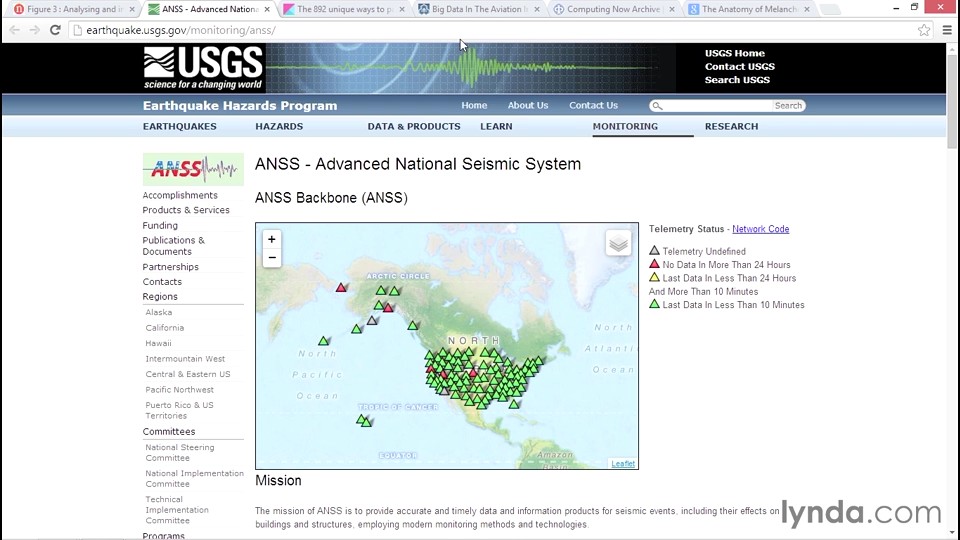Open the Network Code link

pyautogui.click(x=760, y=229)
